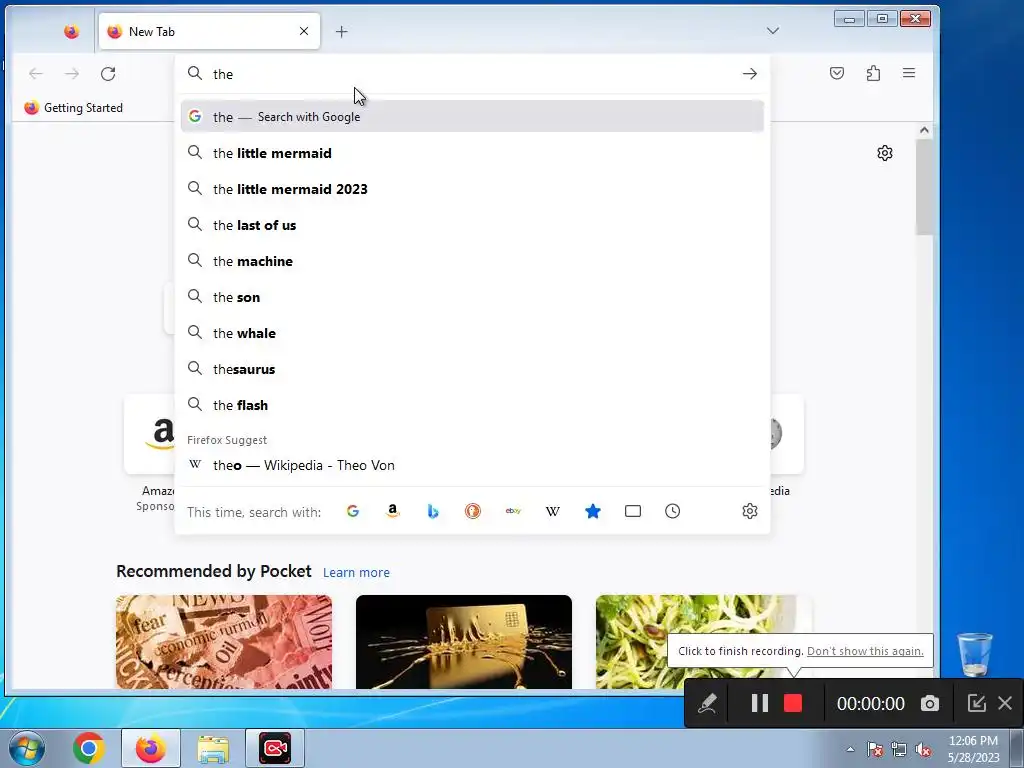This screenshot has width=1024, height=768.
Task: Open the taskbar clock showing 12:06 PM
Action: [973, 749]
